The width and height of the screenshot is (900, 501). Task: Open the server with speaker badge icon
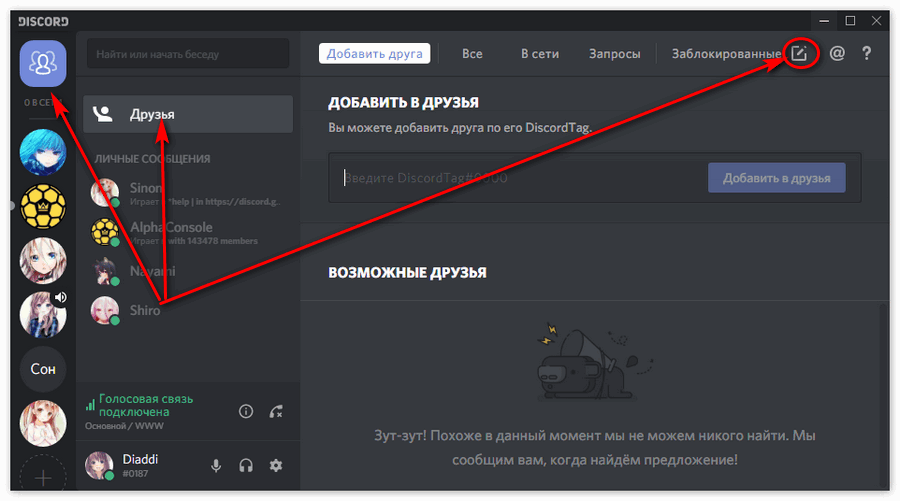coord(43,314)
